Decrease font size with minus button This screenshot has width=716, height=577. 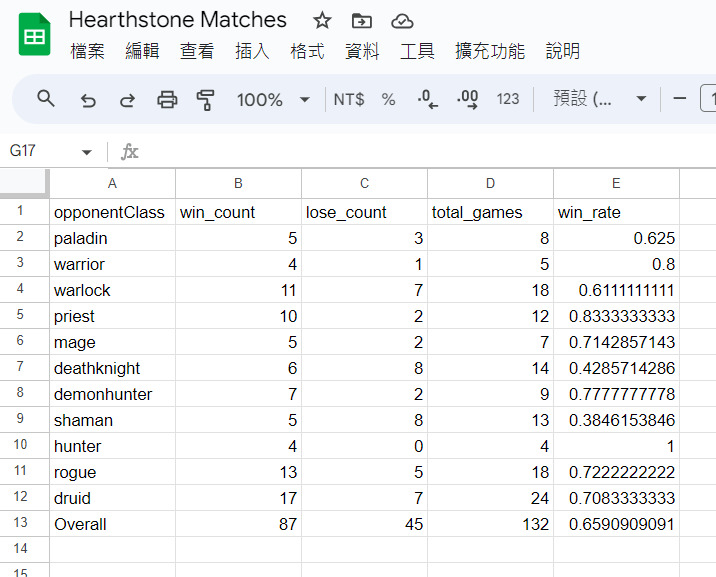point(679,99)
